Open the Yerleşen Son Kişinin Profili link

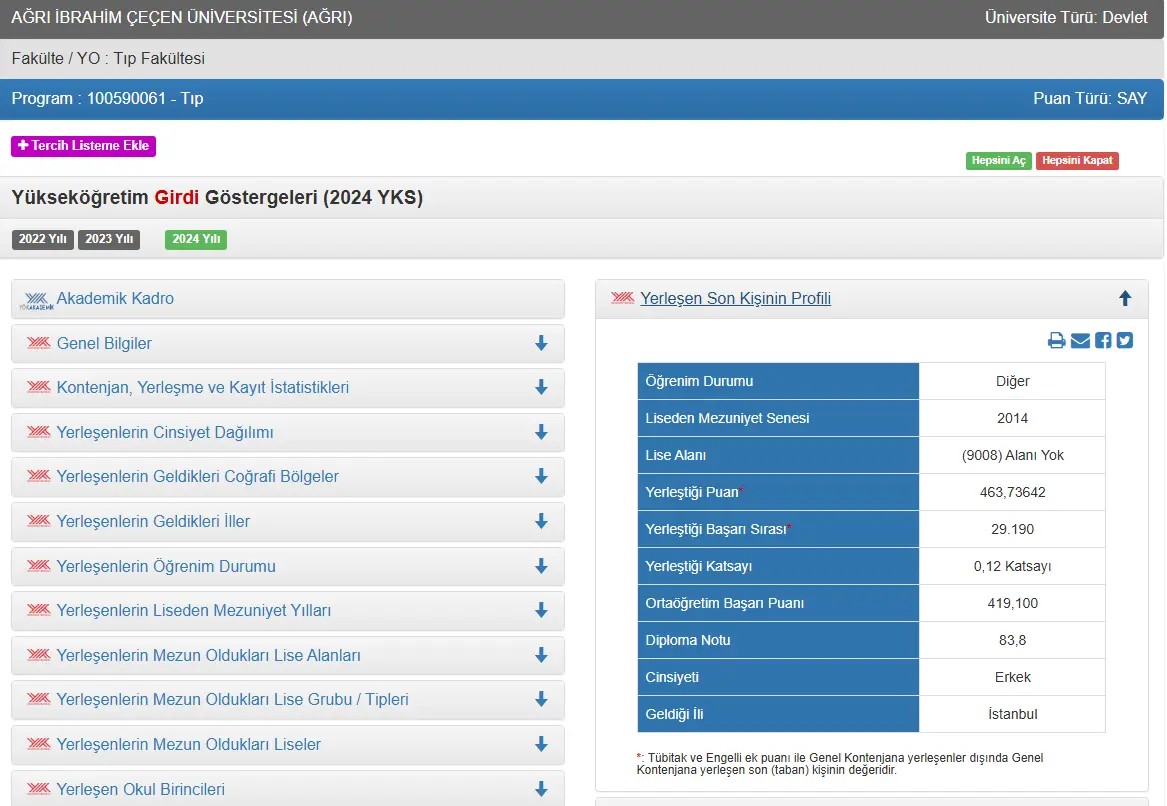click(x=735, y=298)
